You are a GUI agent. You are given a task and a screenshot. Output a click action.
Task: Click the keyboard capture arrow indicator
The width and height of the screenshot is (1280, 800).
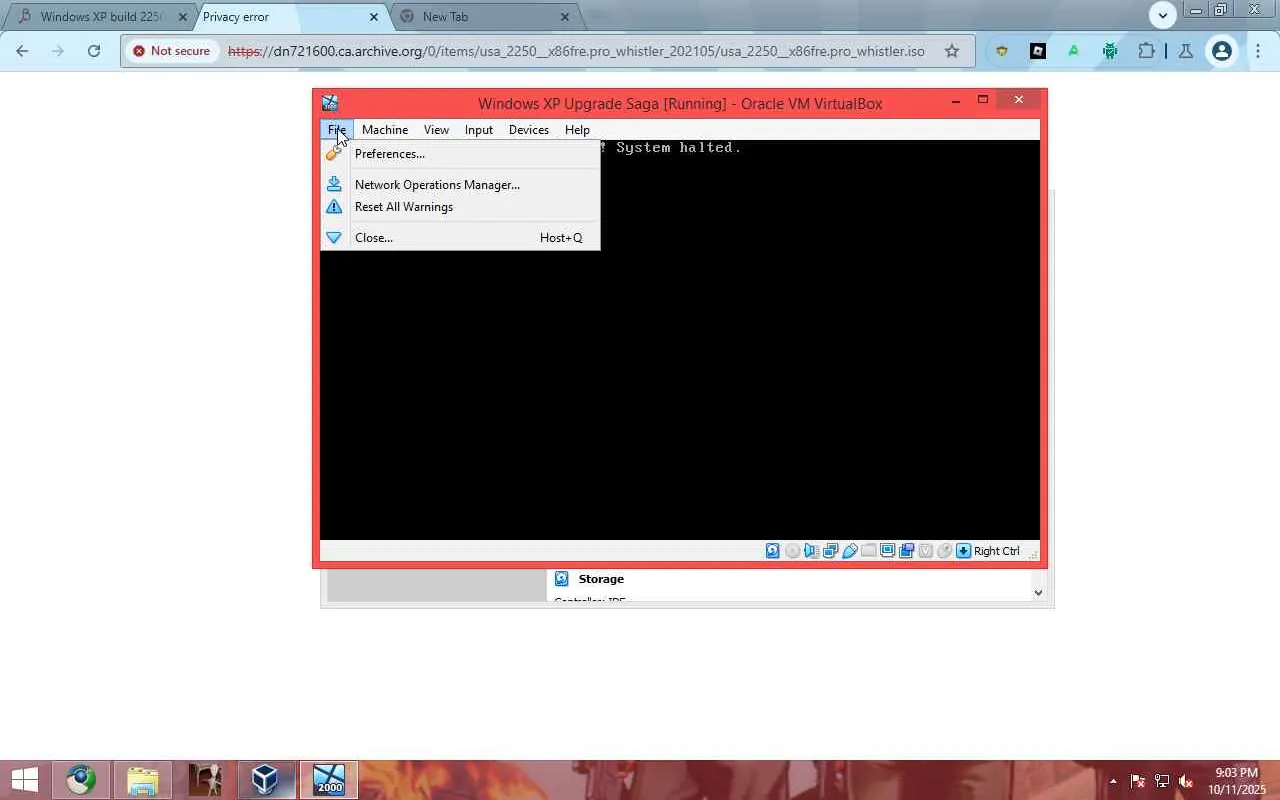tap(963, 551)
